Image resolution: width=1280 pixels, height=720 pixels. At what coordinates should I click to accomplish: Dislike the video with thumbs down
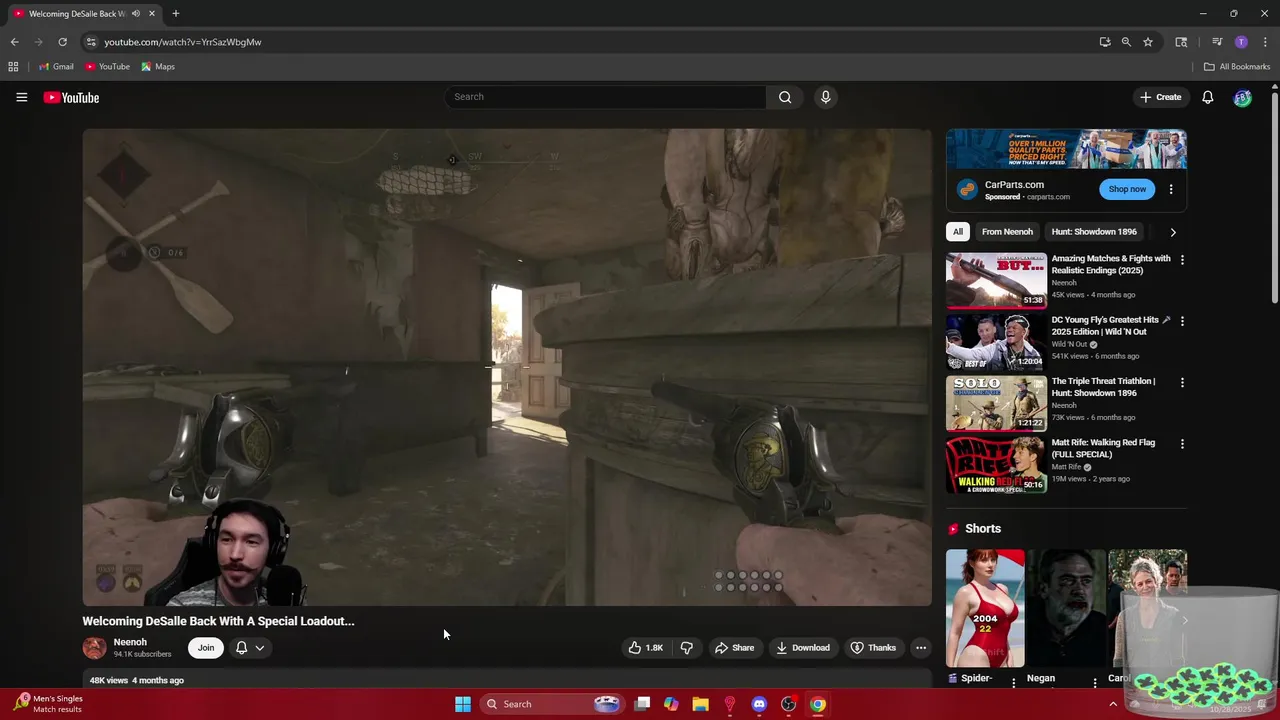[x=686, y=648]
